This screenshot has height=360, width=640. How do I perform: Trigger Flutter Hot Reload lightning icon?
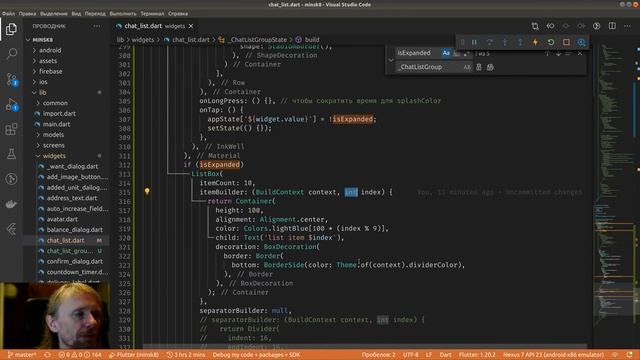(535, 42)
